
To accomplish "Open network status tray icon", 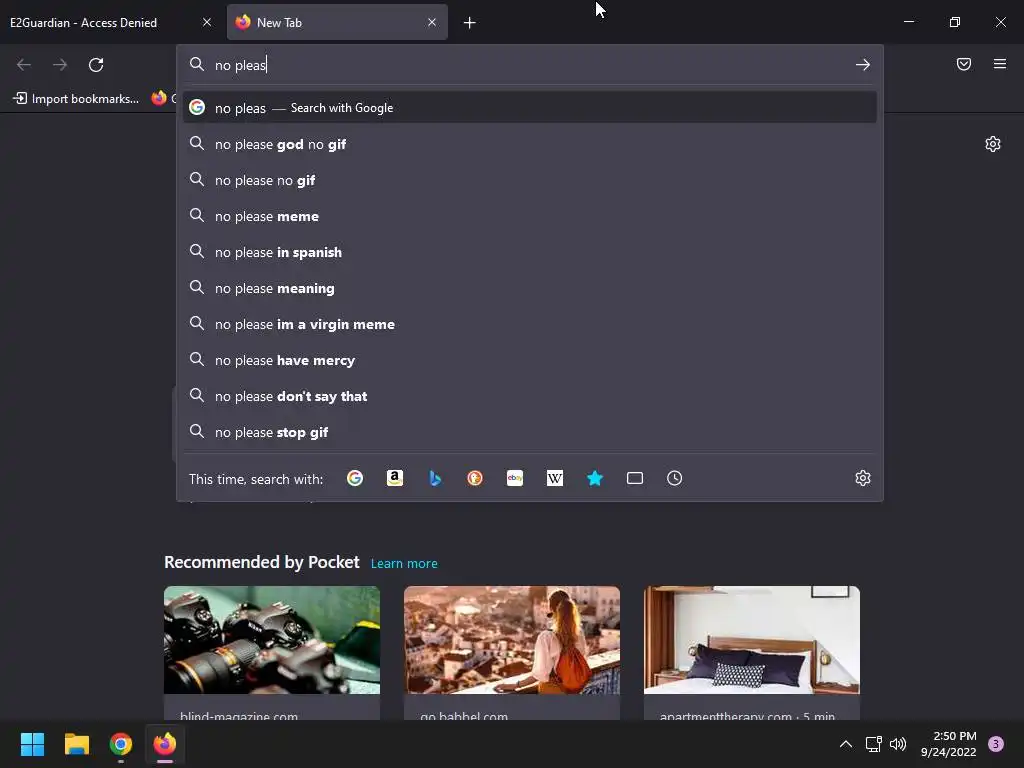I will pos(873,744).
